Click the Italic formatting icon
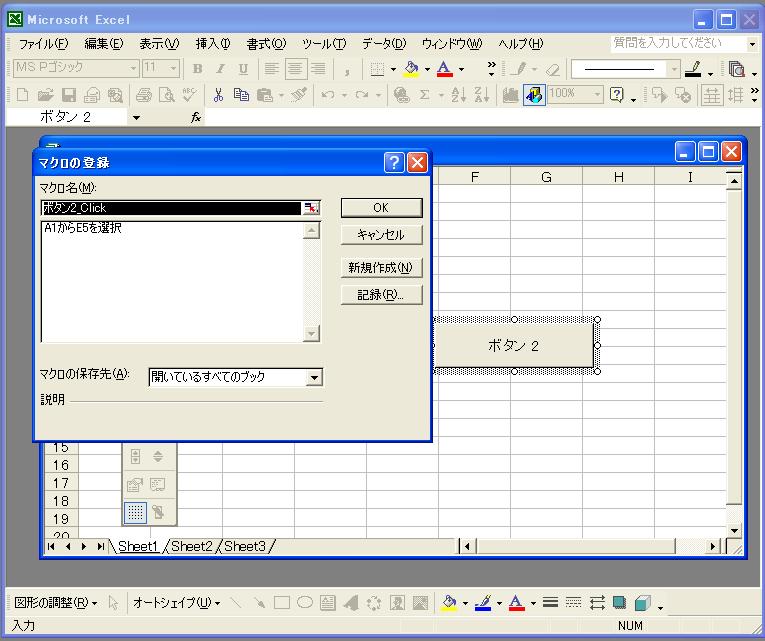 (x=221, y=69)
